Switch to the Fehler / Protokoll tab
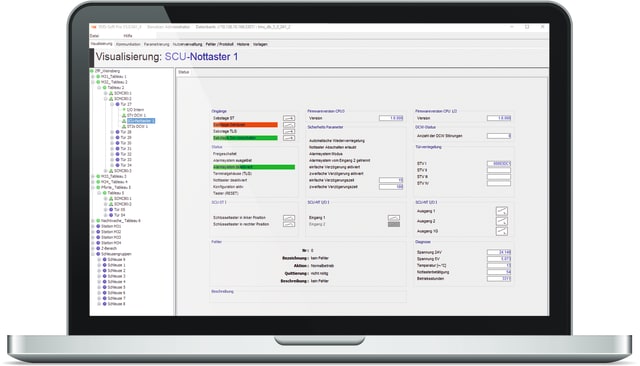Viewport: 640px width, 366px height. [x=220, y=44]
